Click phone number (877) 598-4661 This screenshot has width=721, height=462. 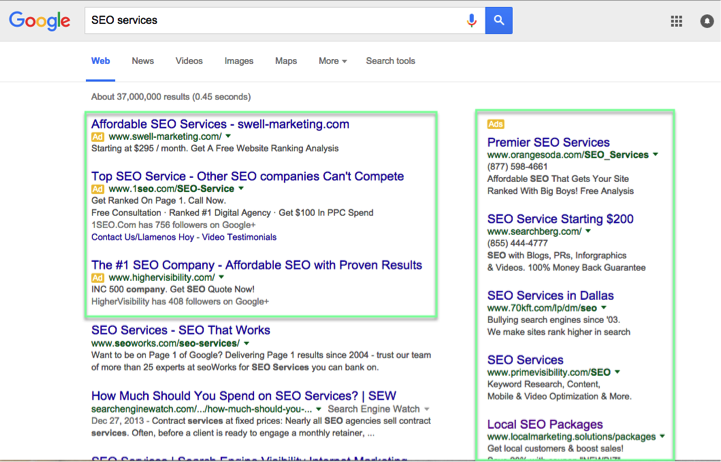(x=517, y=167)
